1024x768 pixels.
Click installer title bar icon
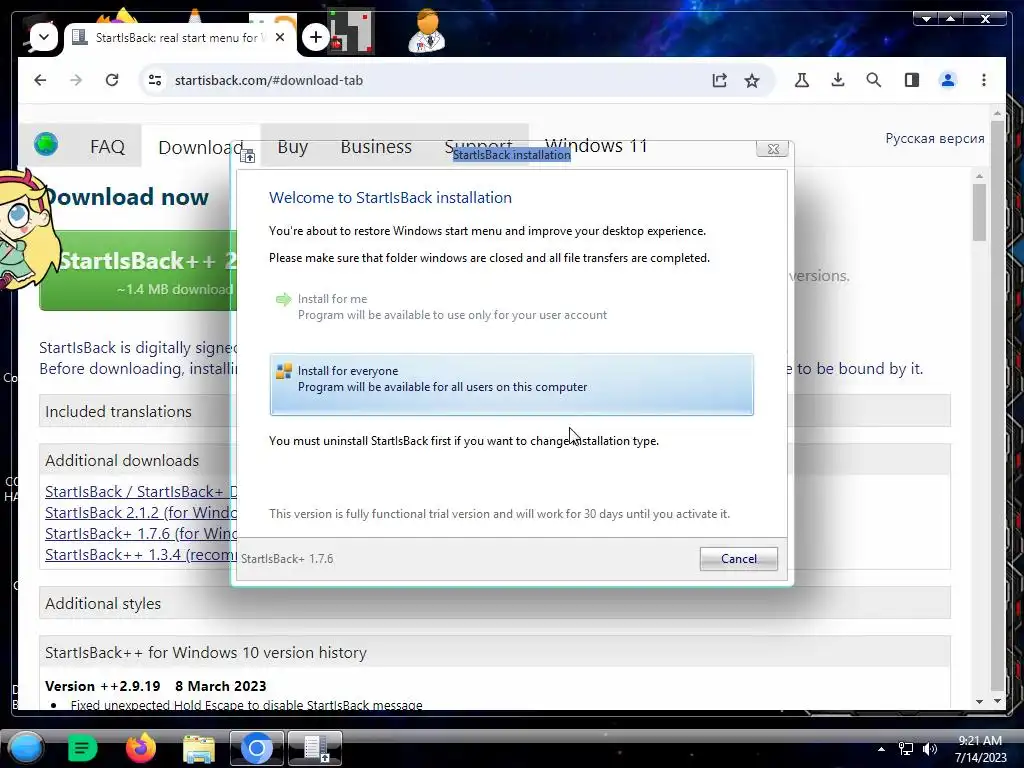click(x=247, y=155)
